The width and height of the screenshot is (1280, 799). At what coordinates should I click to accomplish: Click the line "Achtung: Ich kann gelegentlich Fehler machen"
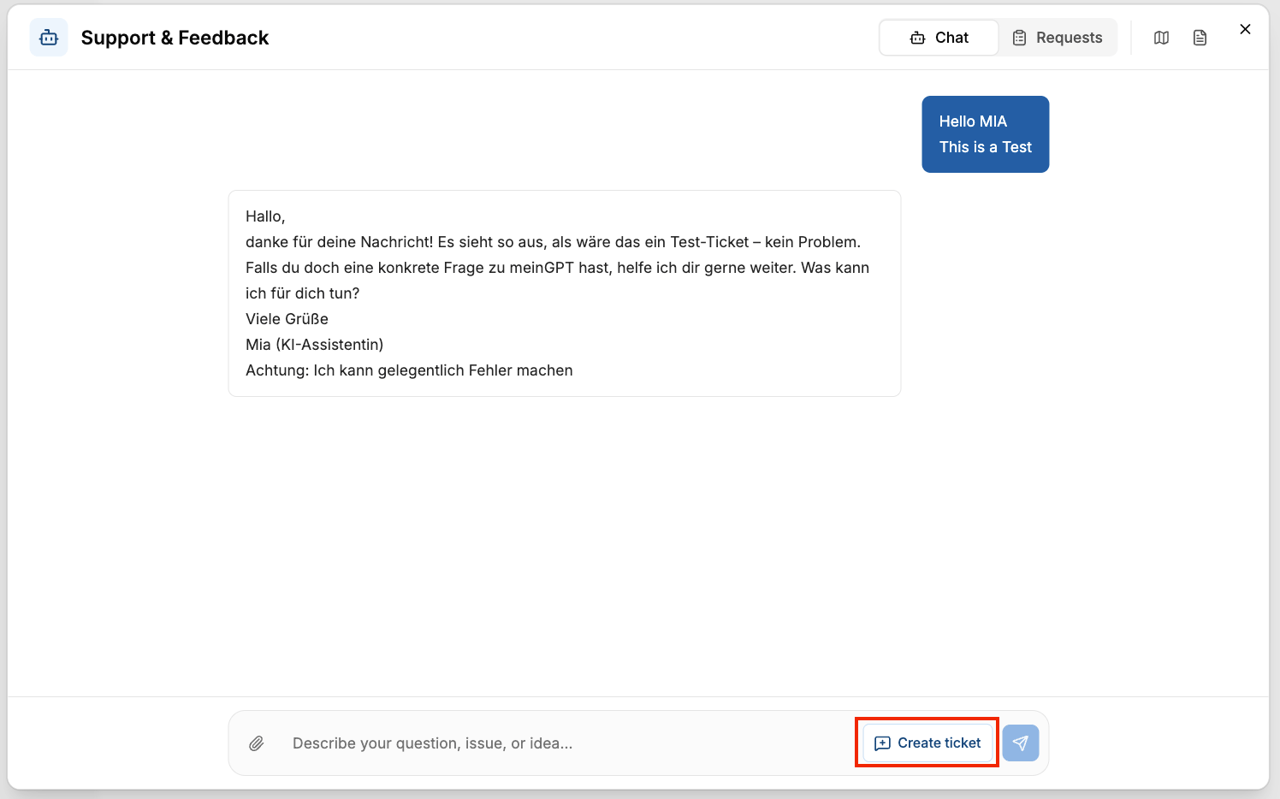click(409, 370)
